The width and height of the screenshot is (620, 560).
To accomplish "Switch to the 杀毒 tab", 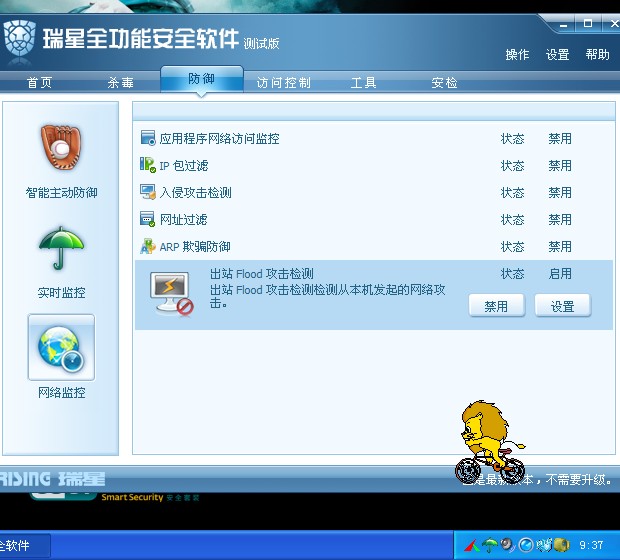I will [x=121, y=83].
